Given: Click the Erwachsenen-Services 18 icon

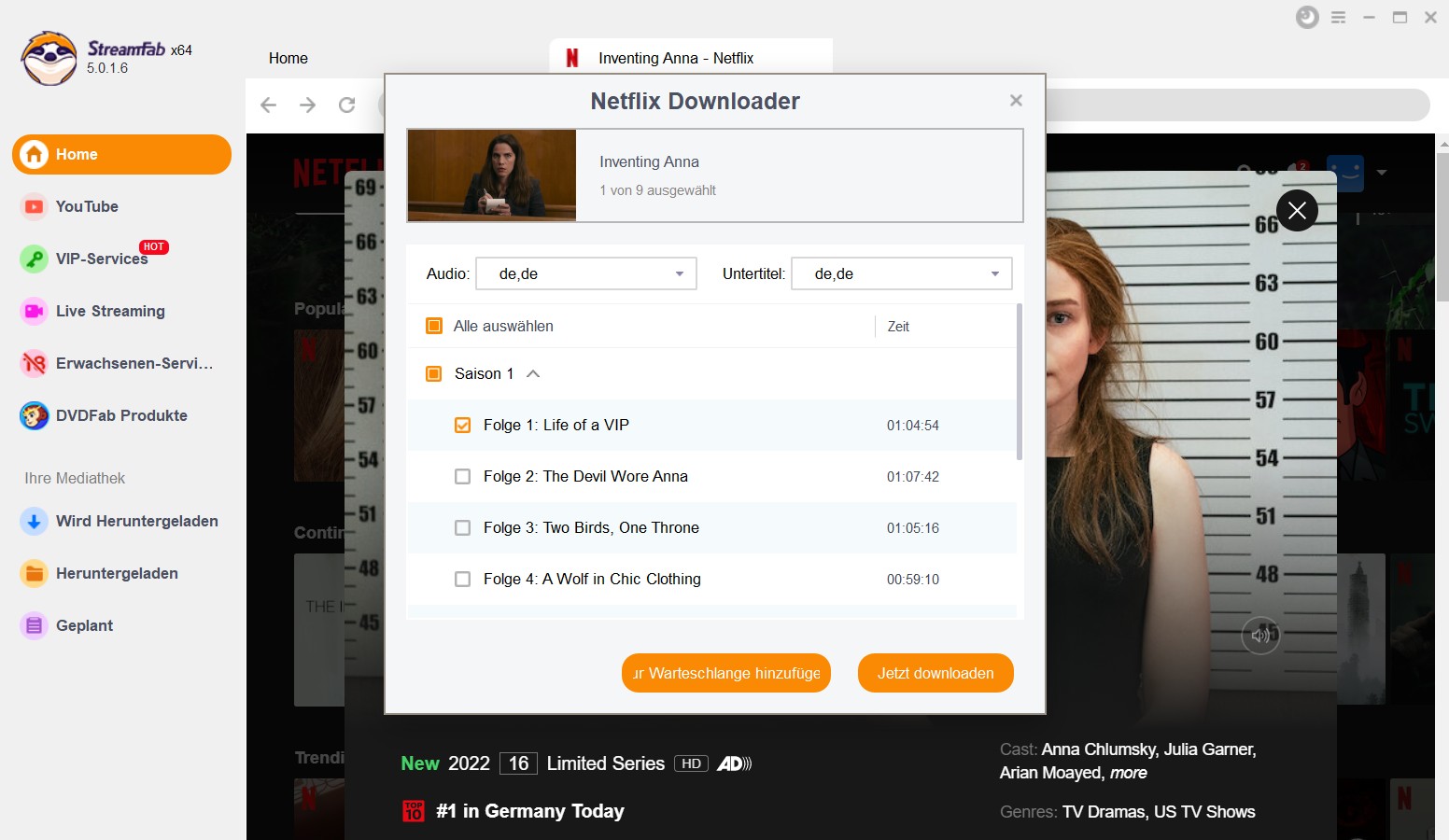Looking at the screenshot, I should coord(35,363).
